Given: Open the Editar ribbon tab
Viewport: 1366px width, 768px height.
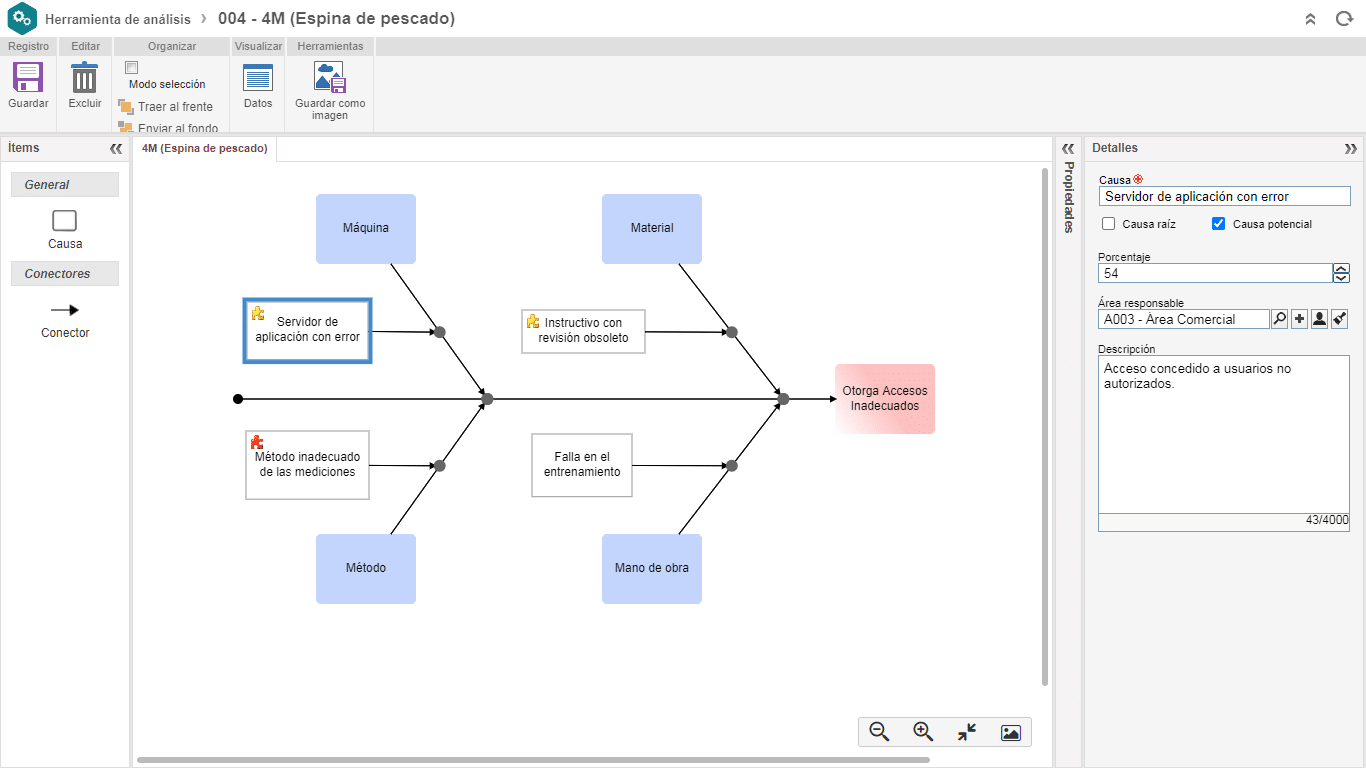Looking at the screenshot, I should [85, 46].
